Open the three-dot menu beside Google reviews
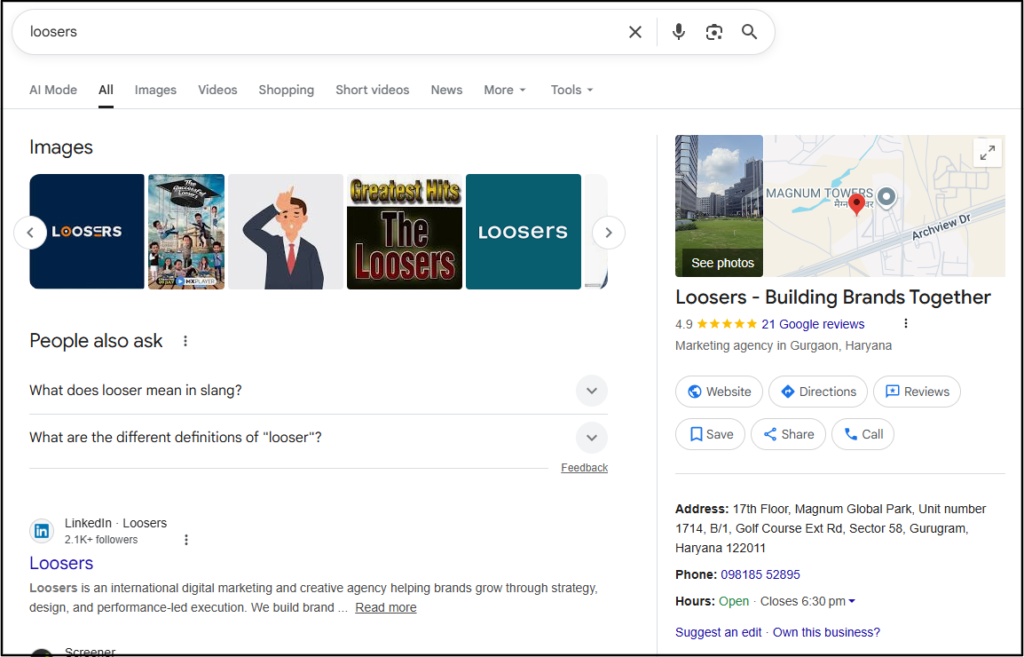This screenshot has width=1024, height=657. (906, 323)
